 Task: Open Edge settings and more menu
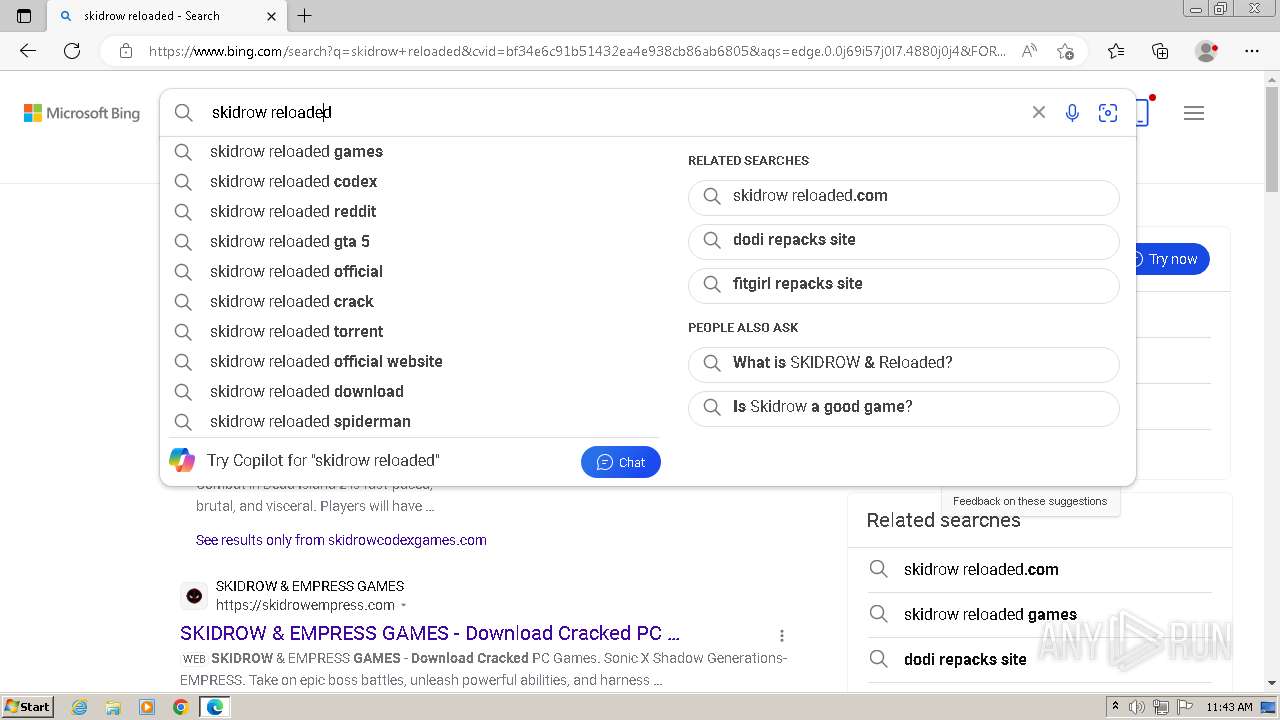[x=1251, y=51]
